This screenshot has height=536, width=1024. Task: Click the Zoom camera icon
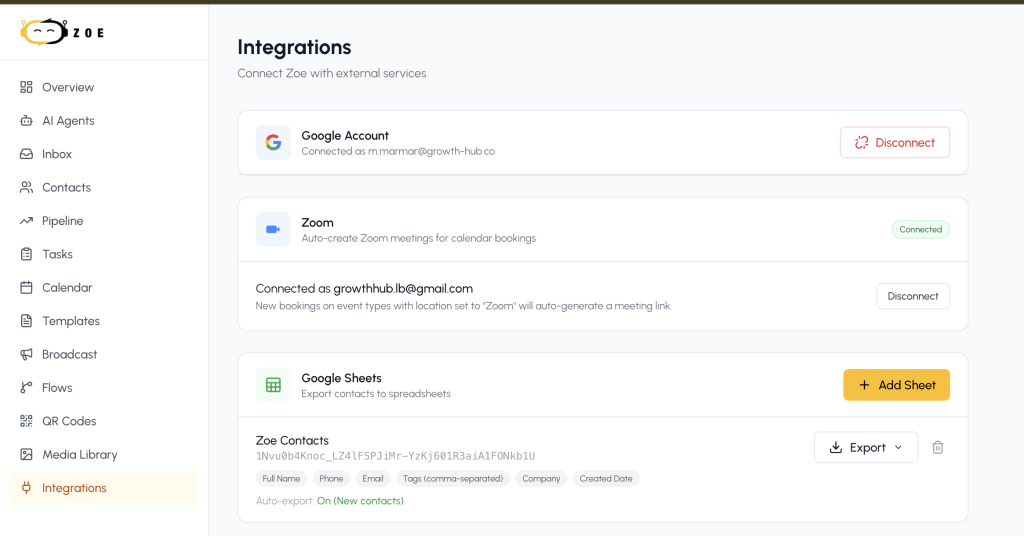coord(273,229)
